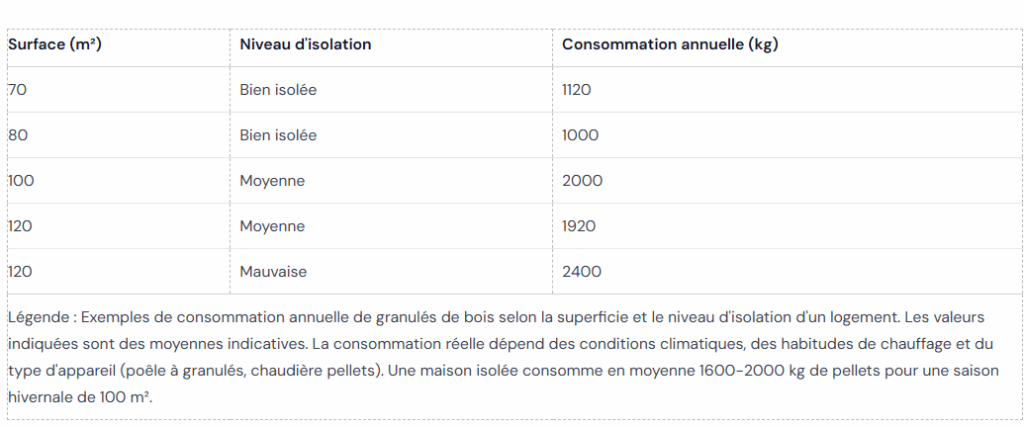Select the 120 surface cell beside 'Mauvaise'
1024x427 pixels.
[x=21, y=271]
